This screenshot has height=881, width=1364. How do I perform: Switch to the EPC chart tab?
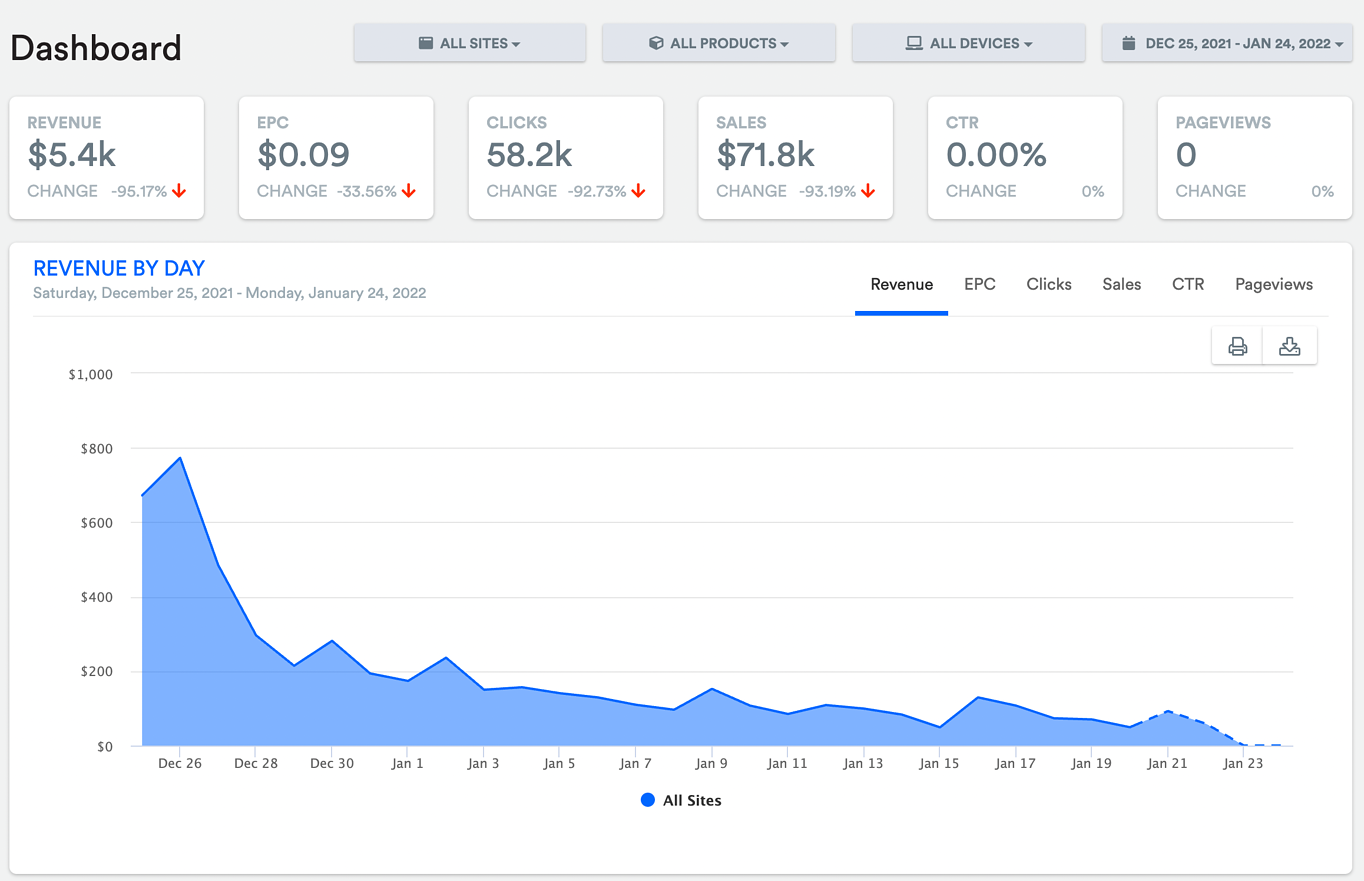click(x=980, y=284)
